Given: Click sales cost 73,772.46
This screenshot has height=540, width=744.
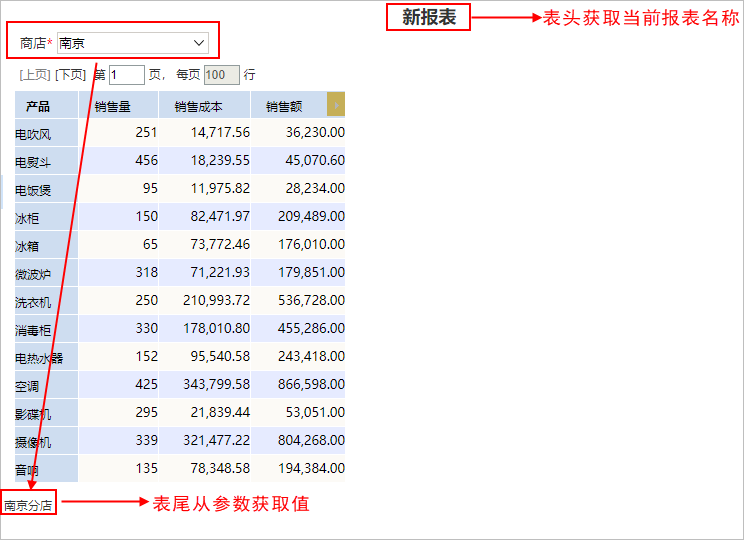Looking at the screenshot, I should coord(220,244).
